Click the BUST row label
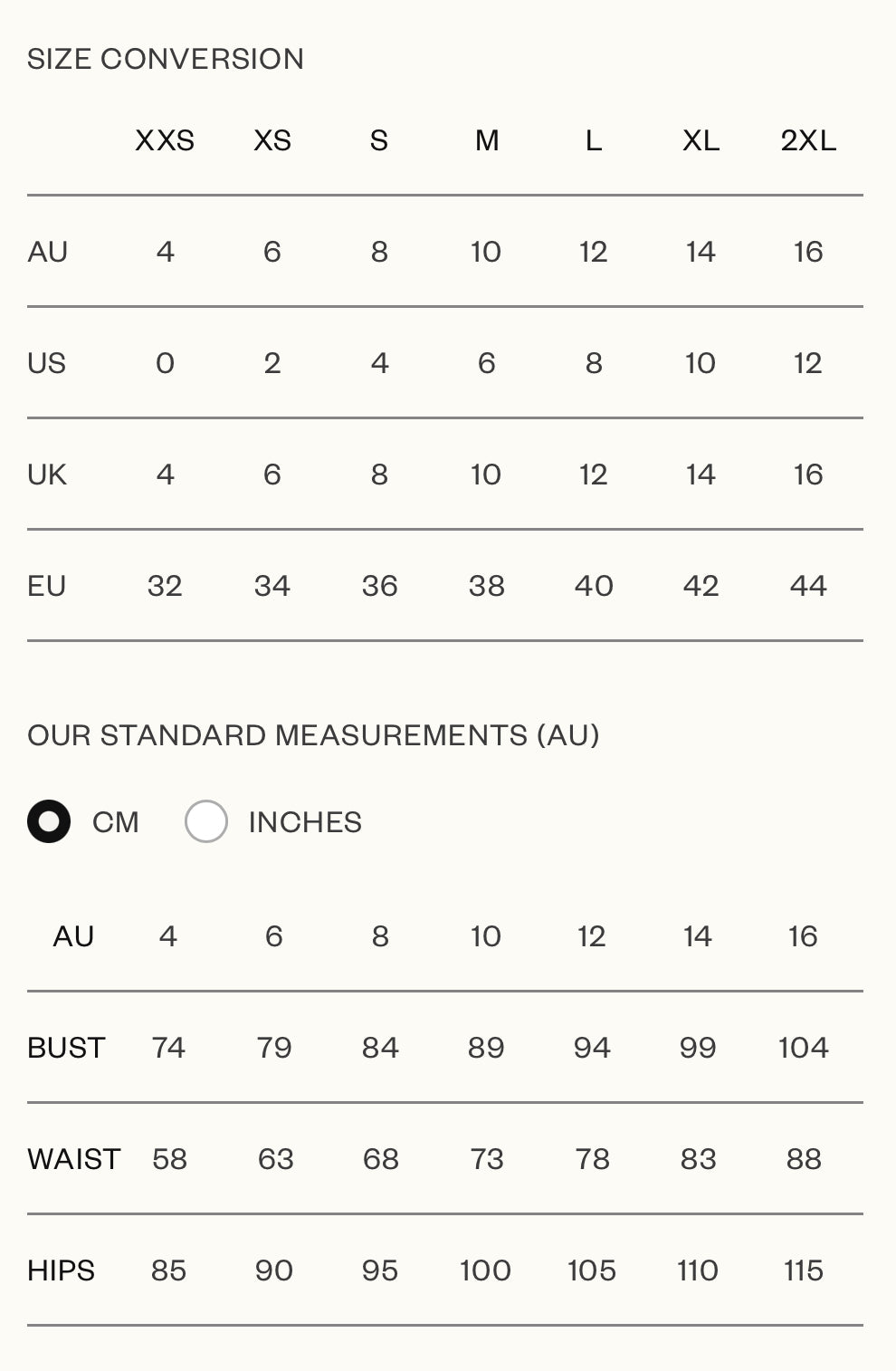This screenshot has width=896, height=1371. (66, 1048)
